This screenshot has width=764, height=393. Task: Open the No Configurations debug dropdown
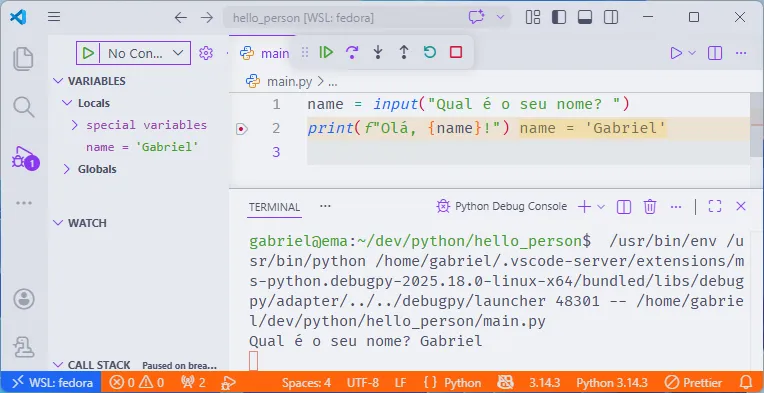tap(144, 53)
